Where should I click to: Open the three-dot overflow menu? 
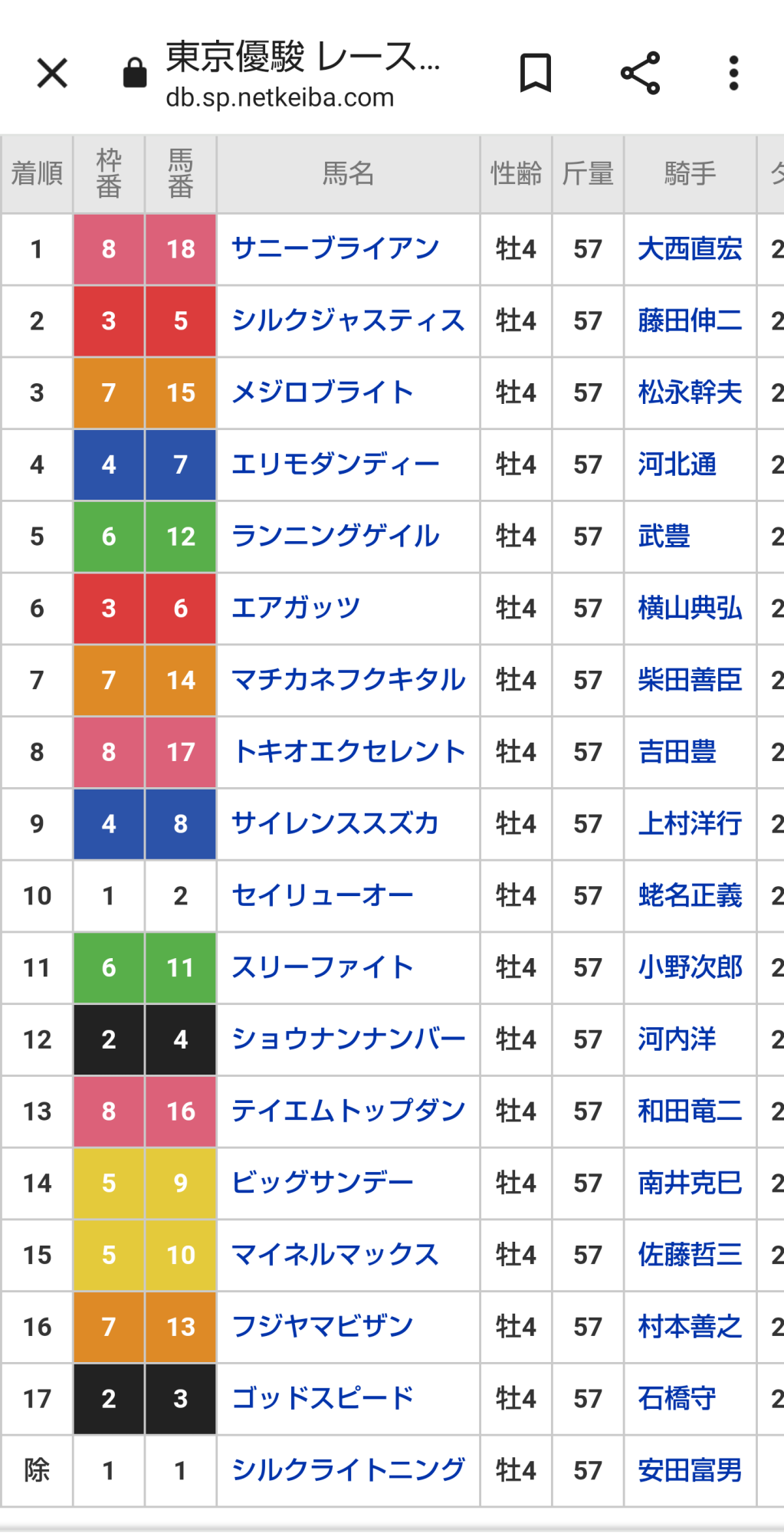pyautogui.click(x=733, y=74)
